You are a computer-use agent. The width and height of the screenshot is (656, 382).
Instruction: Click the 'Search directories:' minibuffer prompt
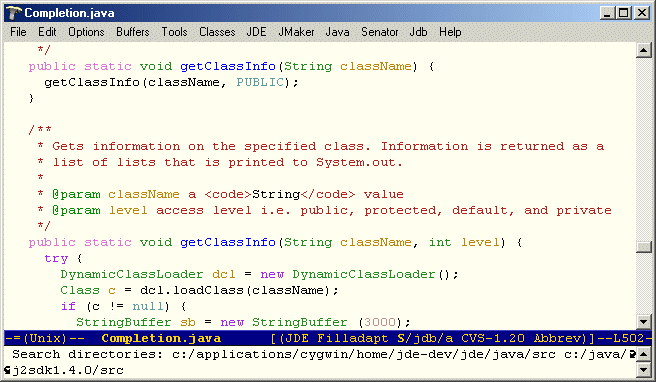pyautogui.click(x=87, y=354)
